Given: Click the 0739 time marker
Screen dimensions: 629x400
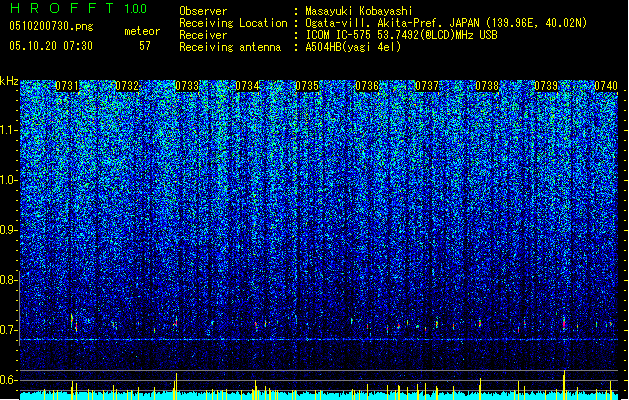Looking at the screenshot, I should click(546, 86).
